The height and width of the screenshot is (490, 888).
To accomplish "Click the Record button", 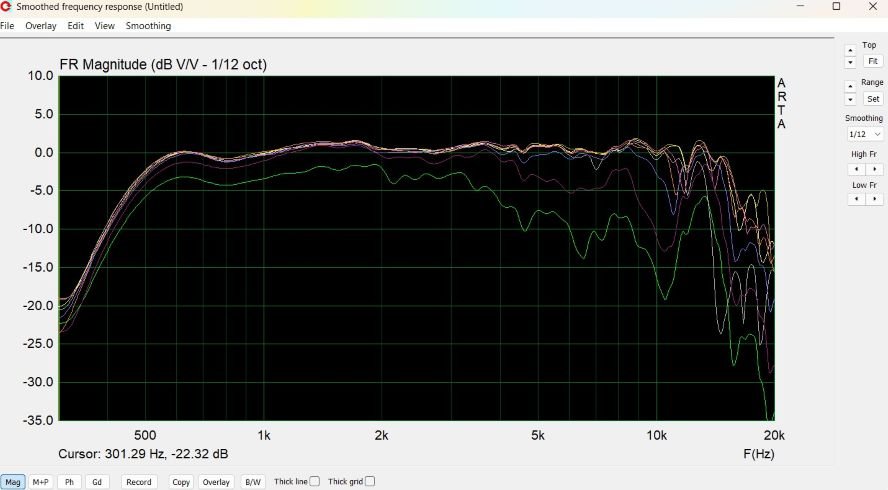I will (139, 482).
